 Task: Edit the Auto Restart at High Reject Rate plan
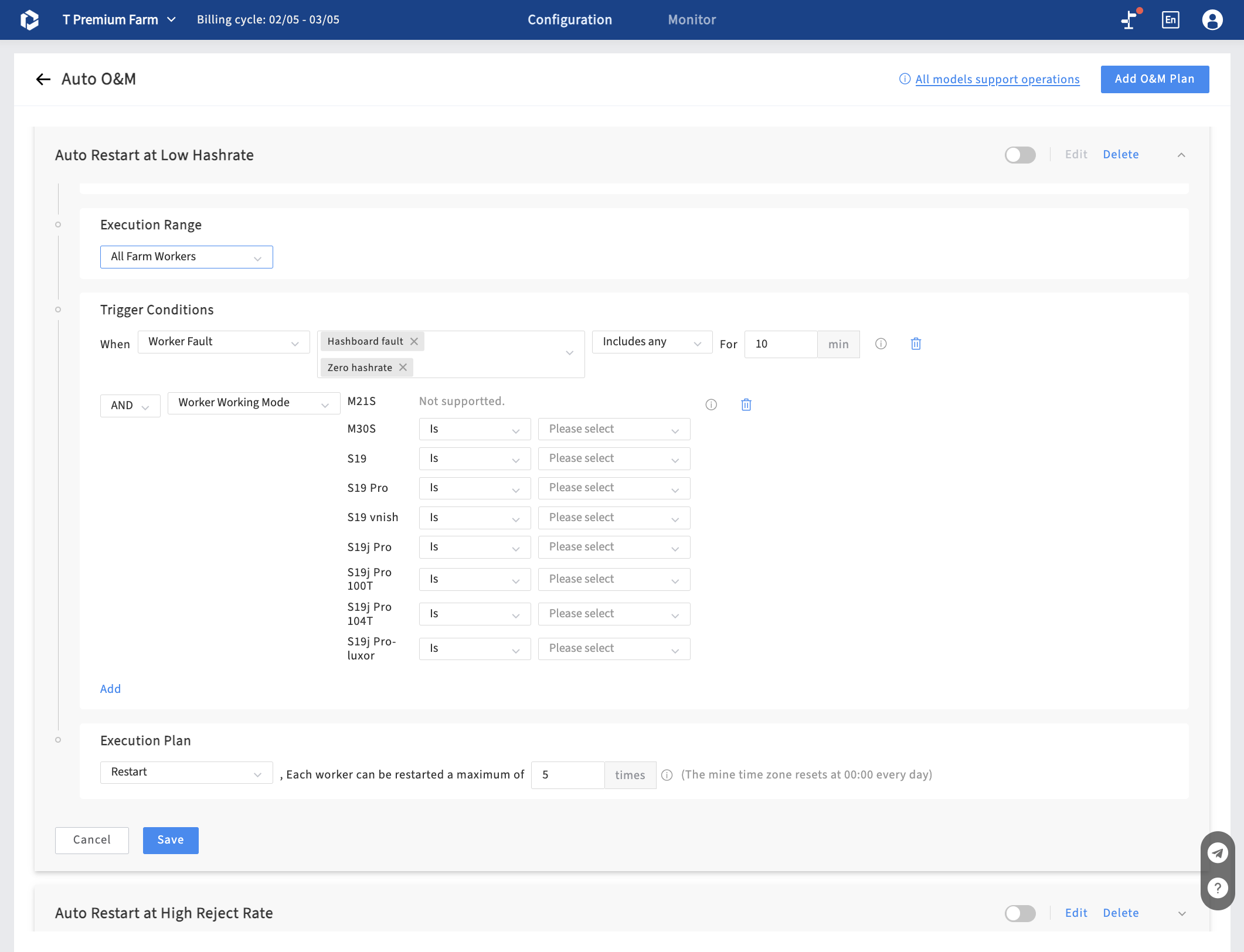[x=1076, y=913]
